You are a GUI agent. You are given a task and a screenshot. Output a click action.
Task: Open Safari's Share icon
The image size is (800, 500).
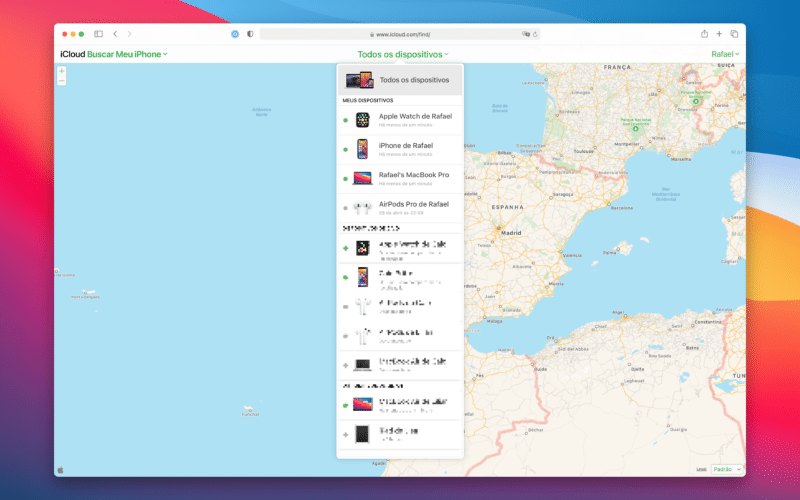coord(704,34)
